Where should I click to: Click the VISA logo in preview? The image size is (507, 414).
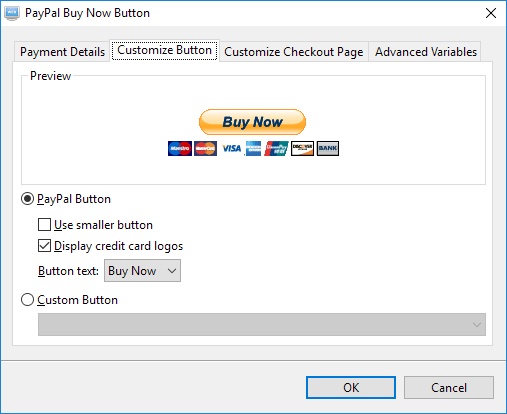coord(231,148)
